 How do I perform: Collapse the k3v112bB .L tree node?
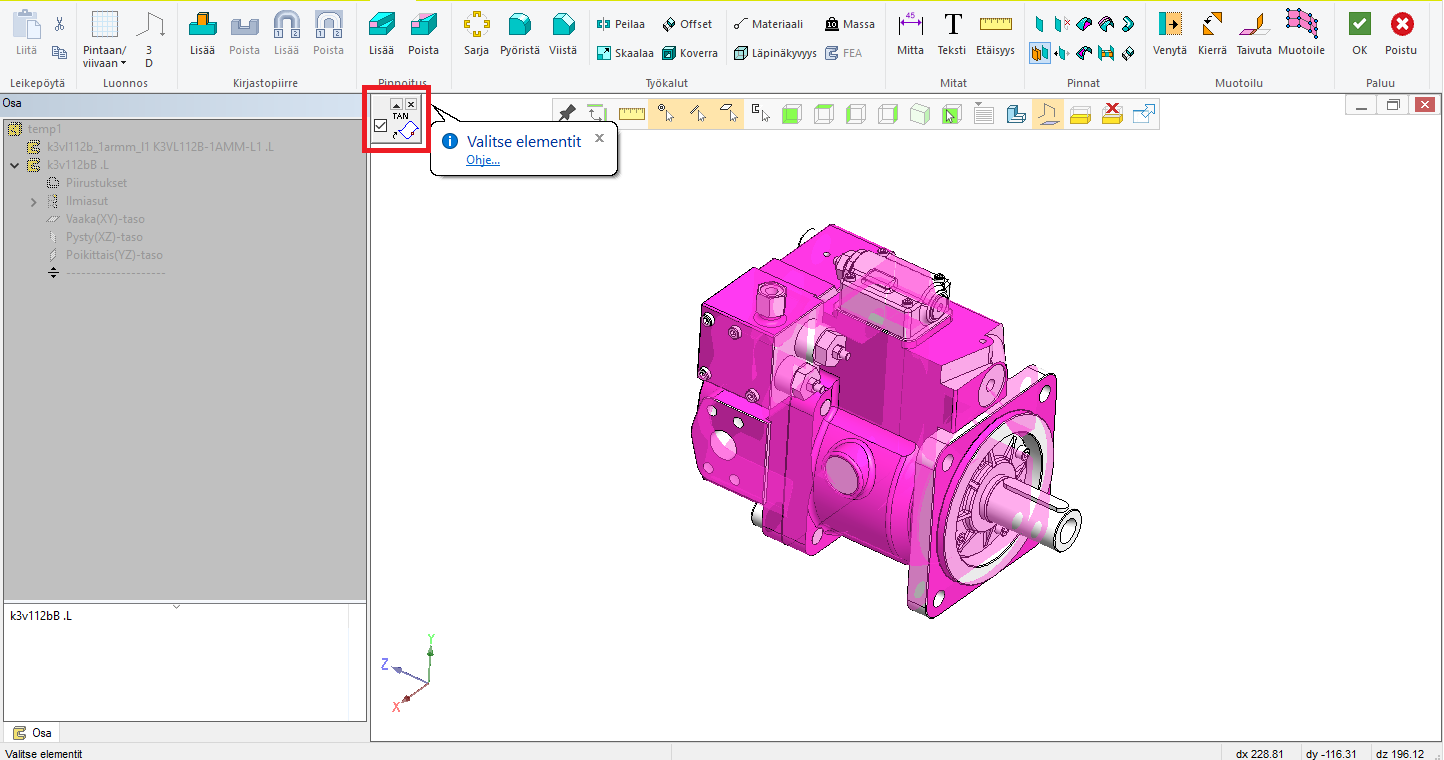click(x=14, y=165)
